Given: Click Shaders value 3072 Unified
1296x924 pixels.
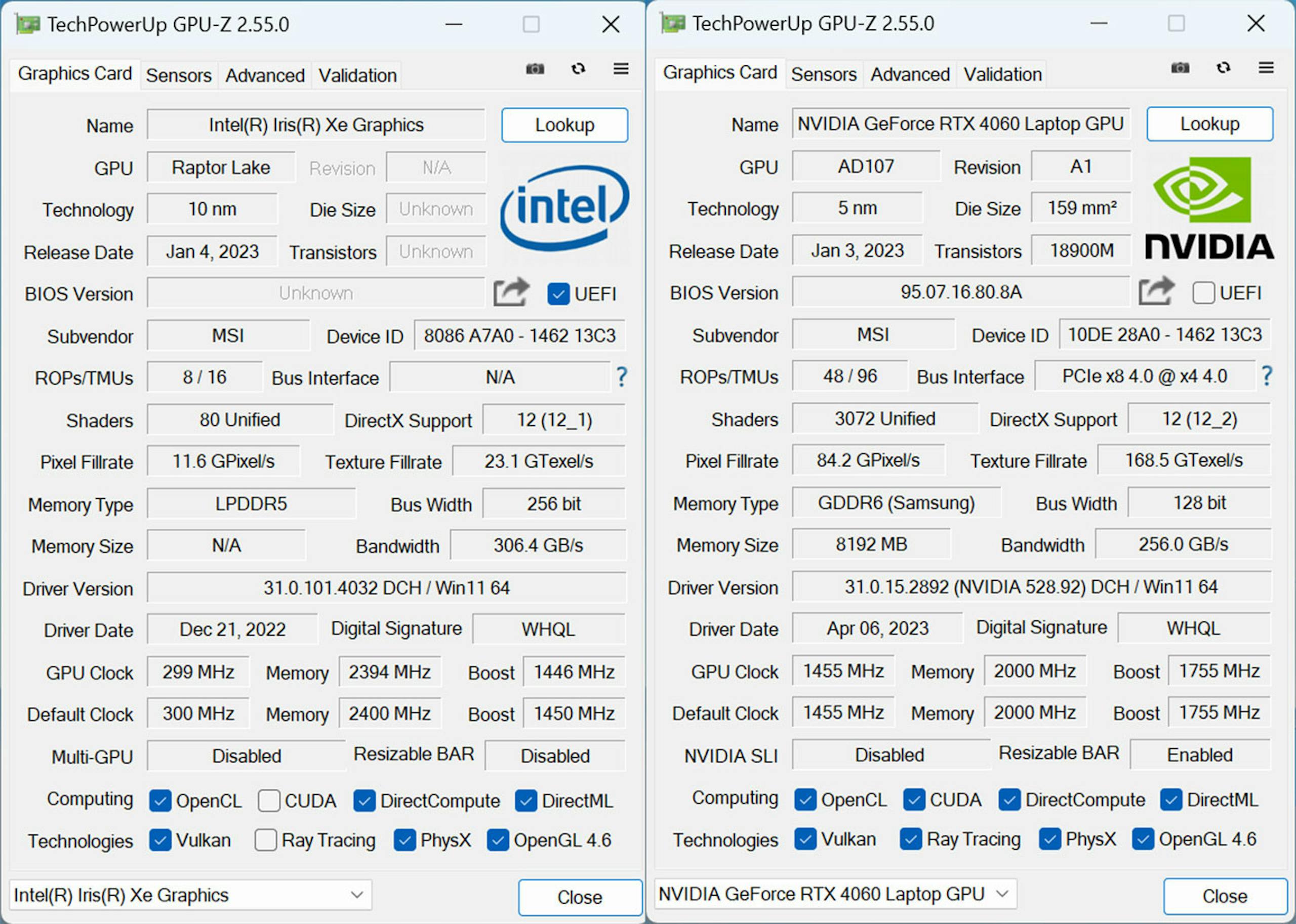Looking at the screenshot, I should tap(885, 419).
